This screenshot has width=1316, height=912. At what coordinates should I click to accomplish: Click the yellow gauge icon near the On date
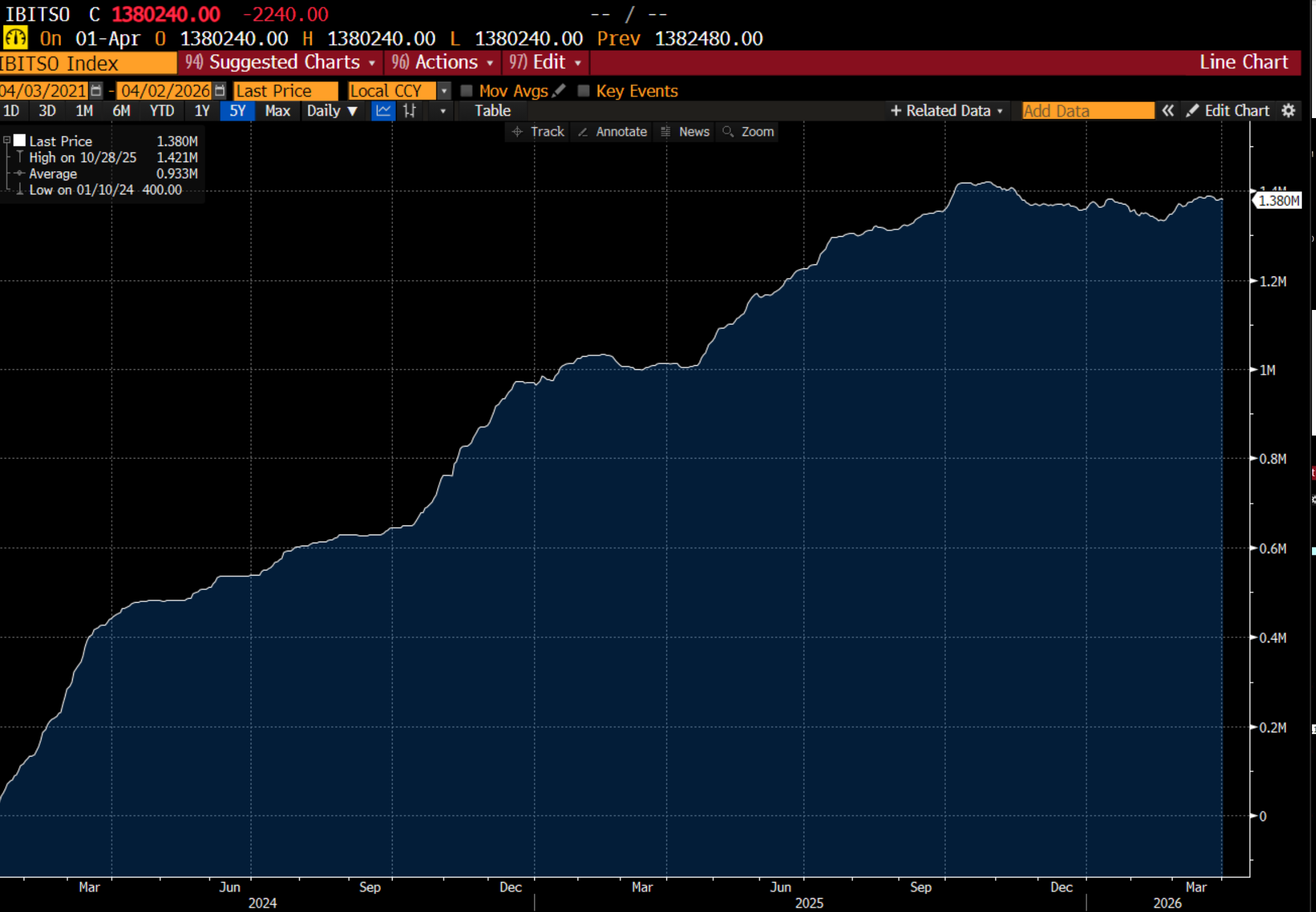coord(15,39)
